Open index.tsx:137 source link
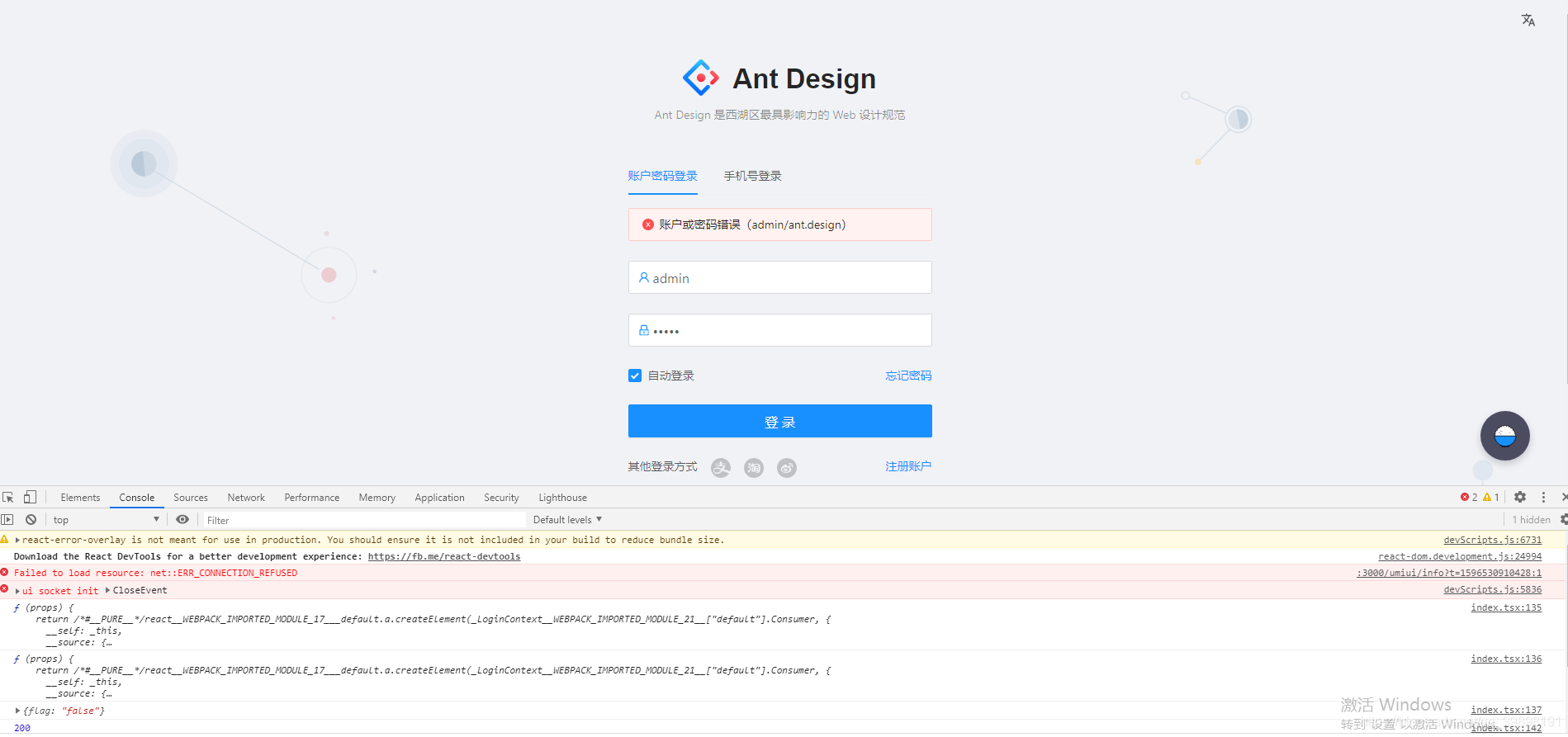Screen dimensions: 1568x737 coord(1506,710)
